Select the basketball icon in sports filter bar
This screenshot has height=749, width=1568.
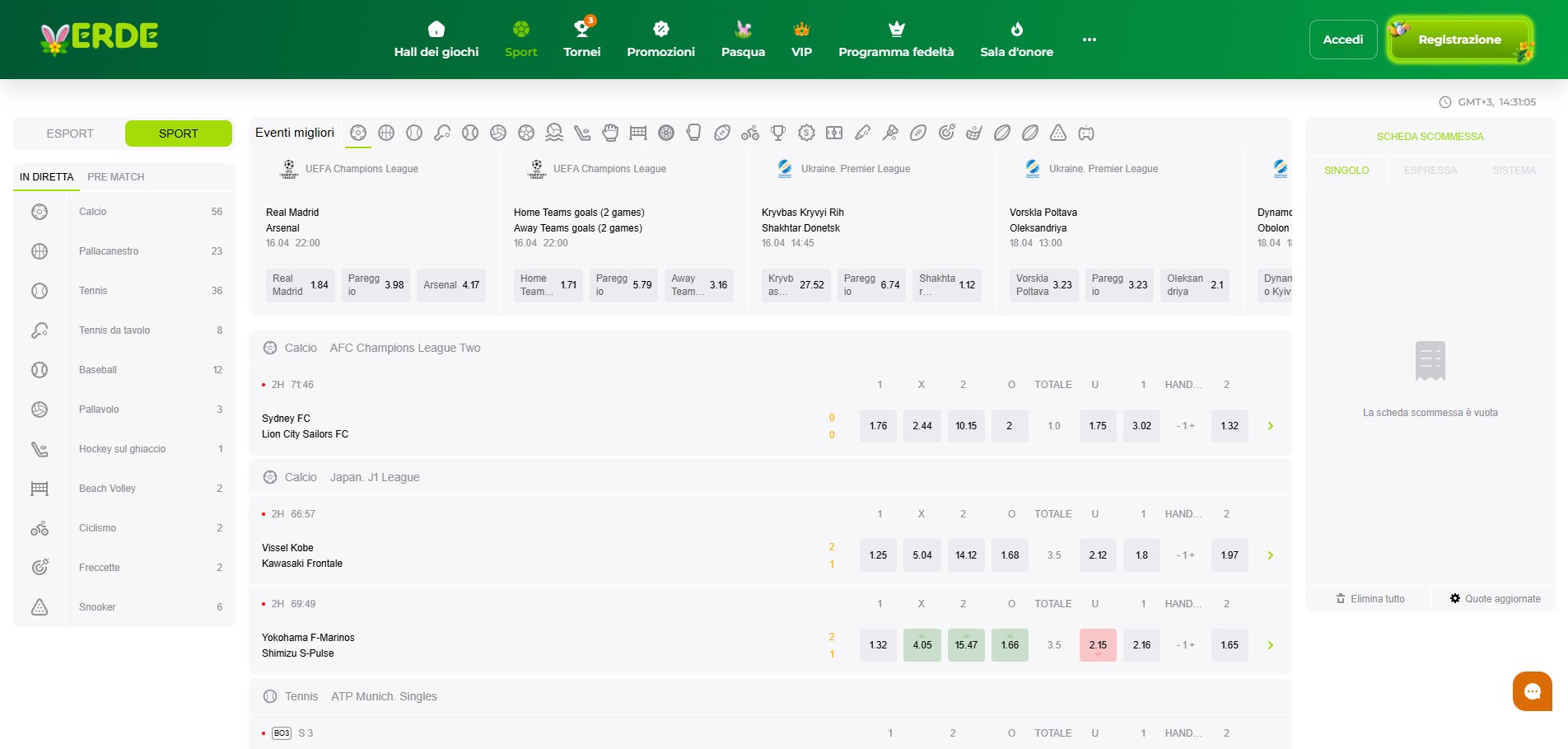coord(386,133)
